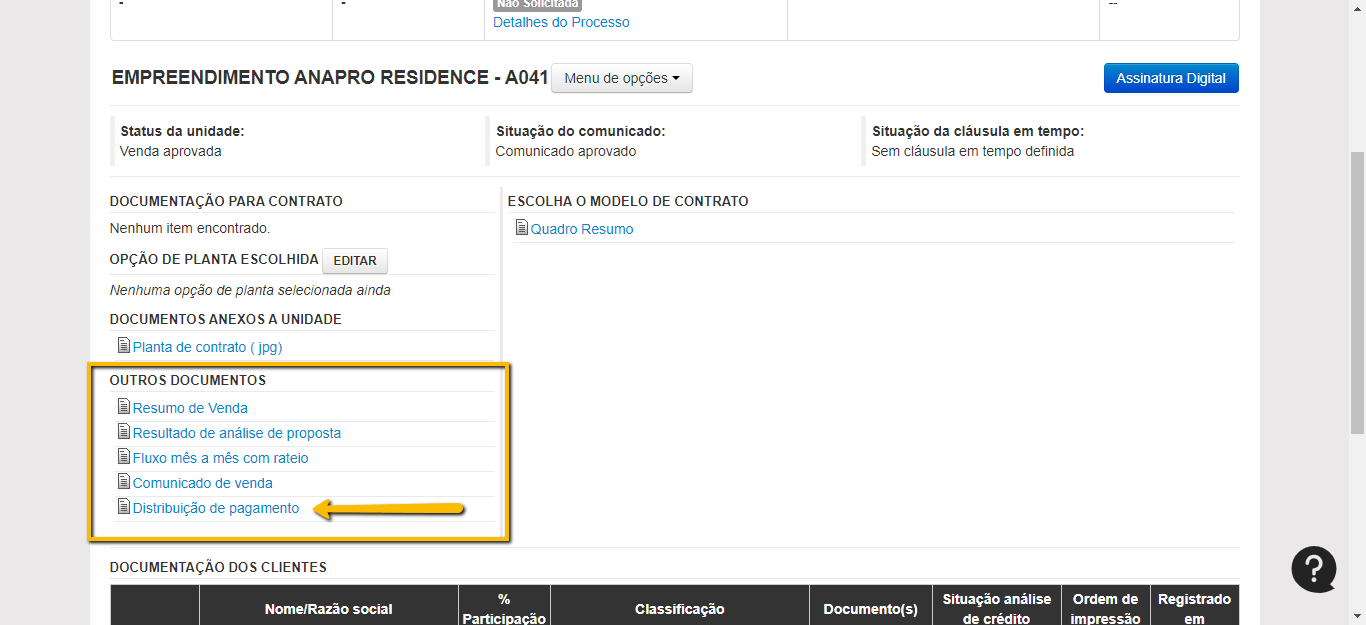
Task: Click the Não Solicitada status badge
Action: click(x=538, y=4)
